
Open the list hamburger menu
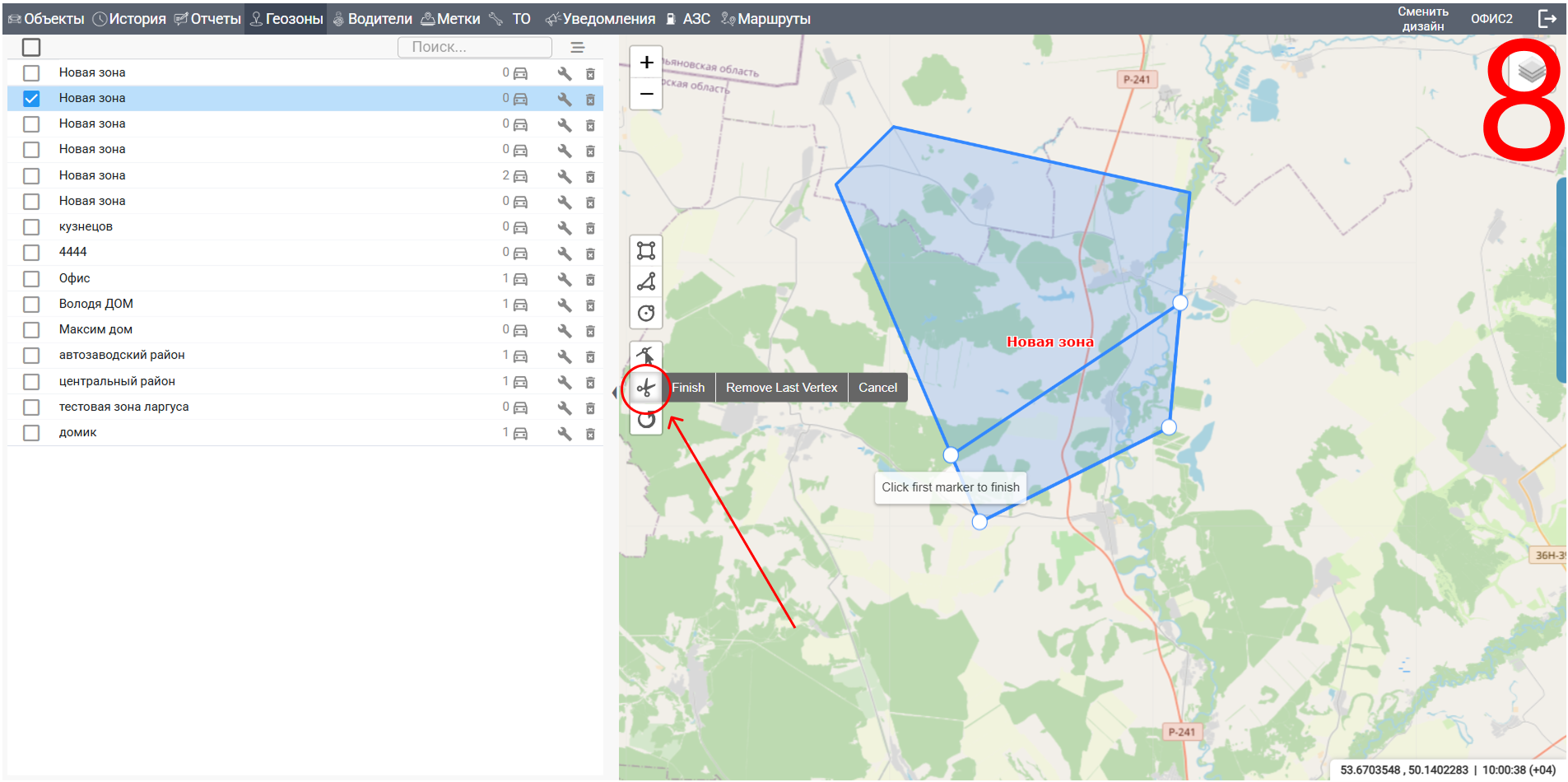(578, 48)
